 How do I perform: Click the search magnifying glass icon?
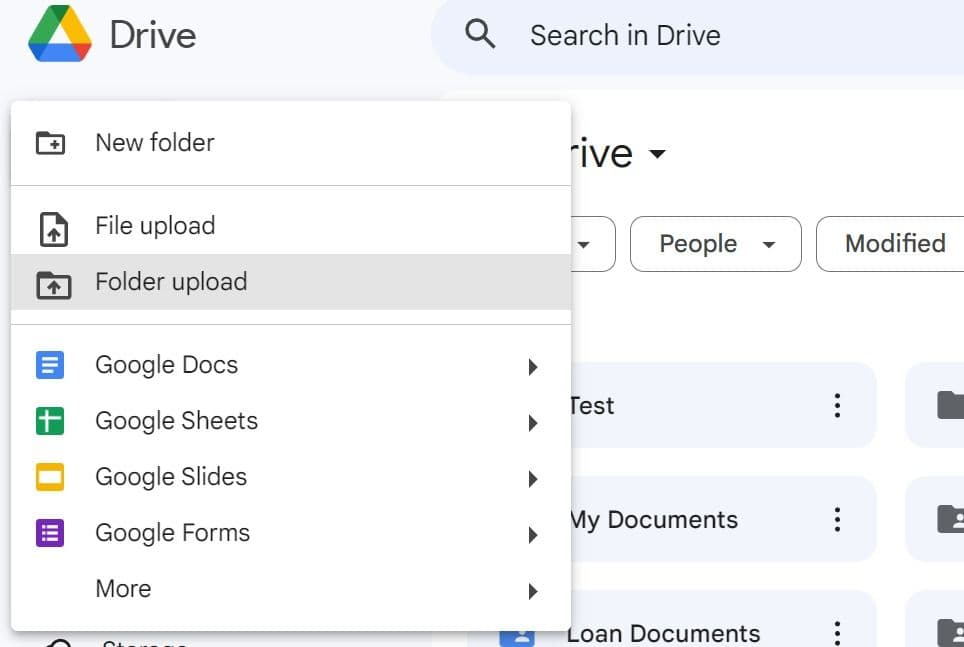[480, 33]
